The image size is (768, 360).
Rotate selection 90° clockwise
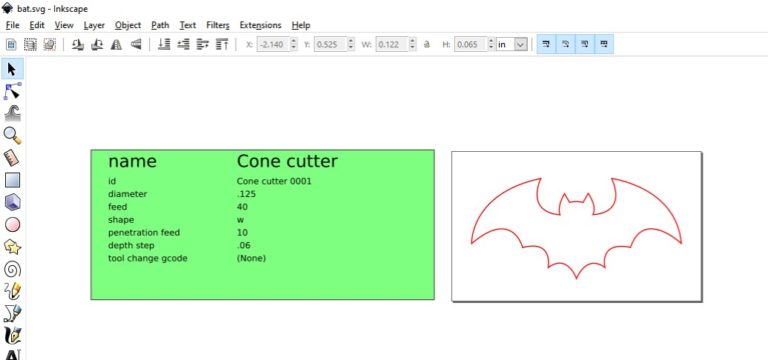[97, 45]
